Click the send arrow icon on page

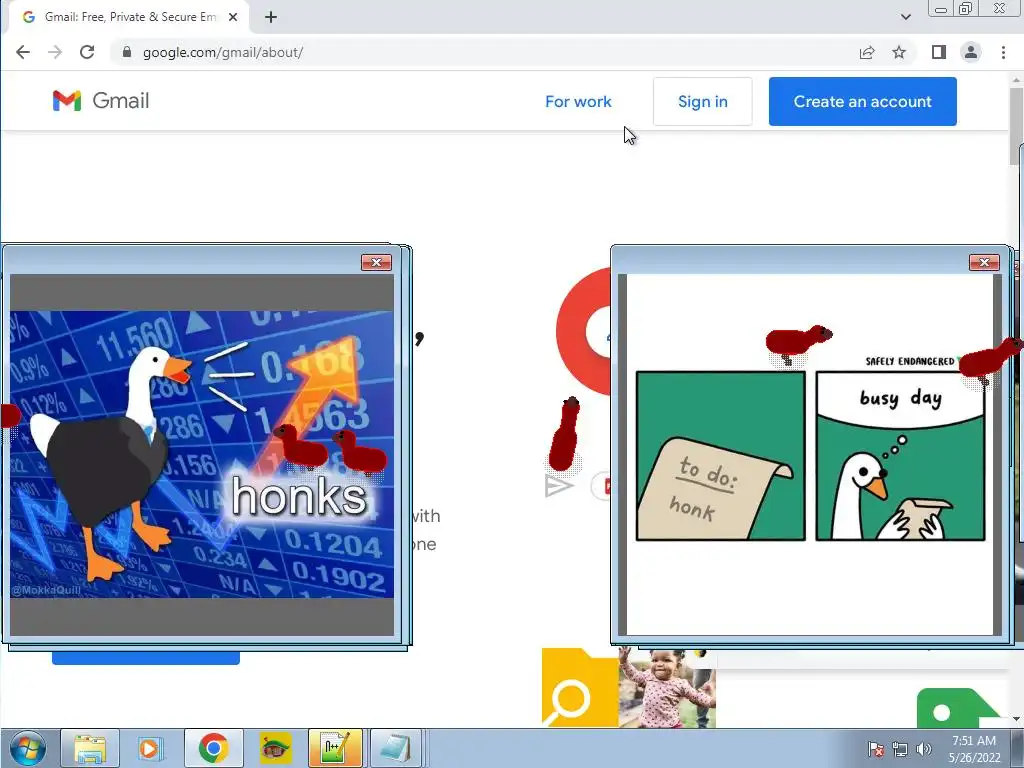[x=558, y=486]
